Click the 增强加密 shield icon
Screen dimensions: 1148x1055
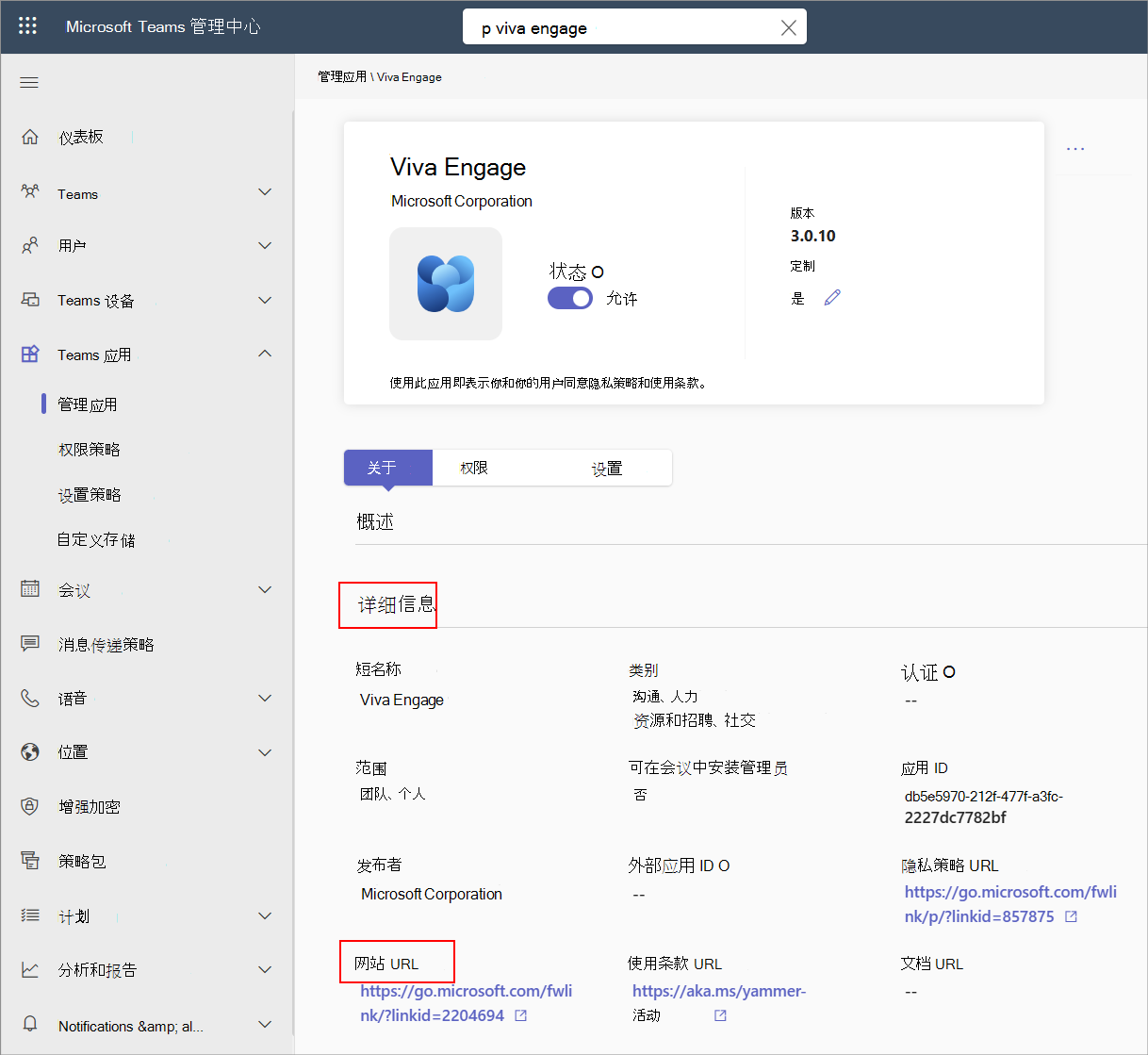[30, 806]
